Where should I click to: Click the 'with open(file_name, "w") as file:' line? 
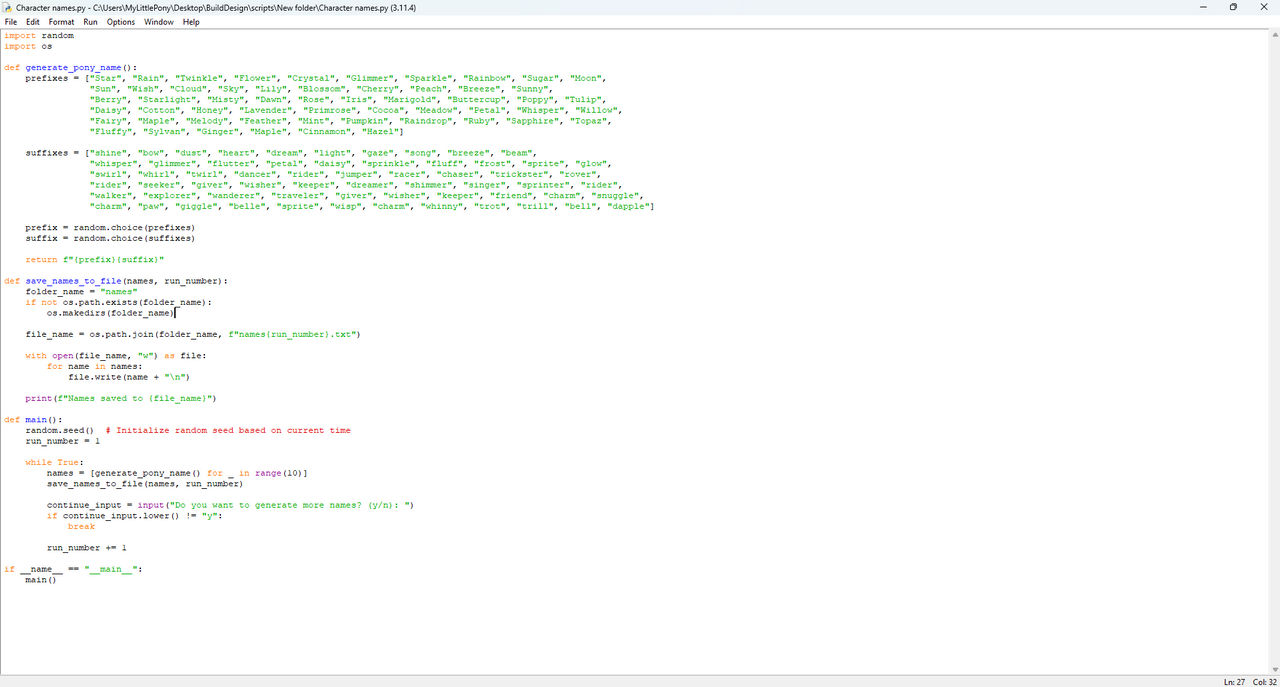[x=116, y=355]
